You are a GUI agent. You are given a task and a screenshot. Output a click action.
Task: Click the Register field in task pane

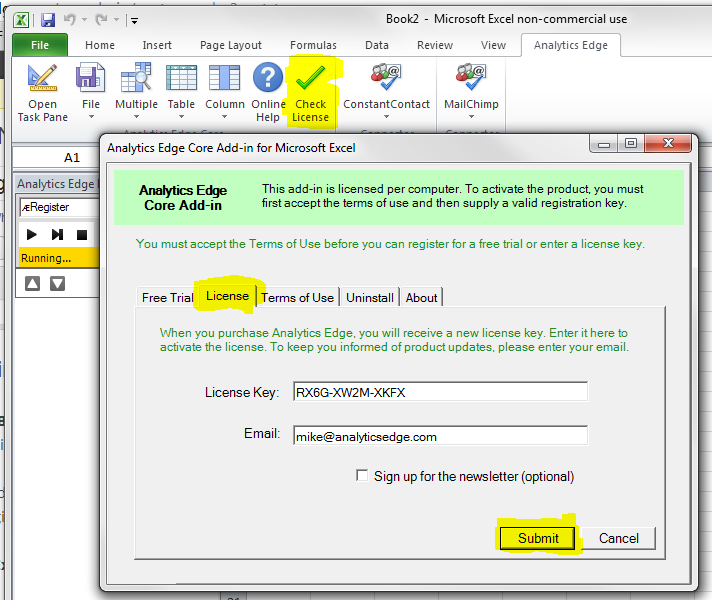point(59,208)
